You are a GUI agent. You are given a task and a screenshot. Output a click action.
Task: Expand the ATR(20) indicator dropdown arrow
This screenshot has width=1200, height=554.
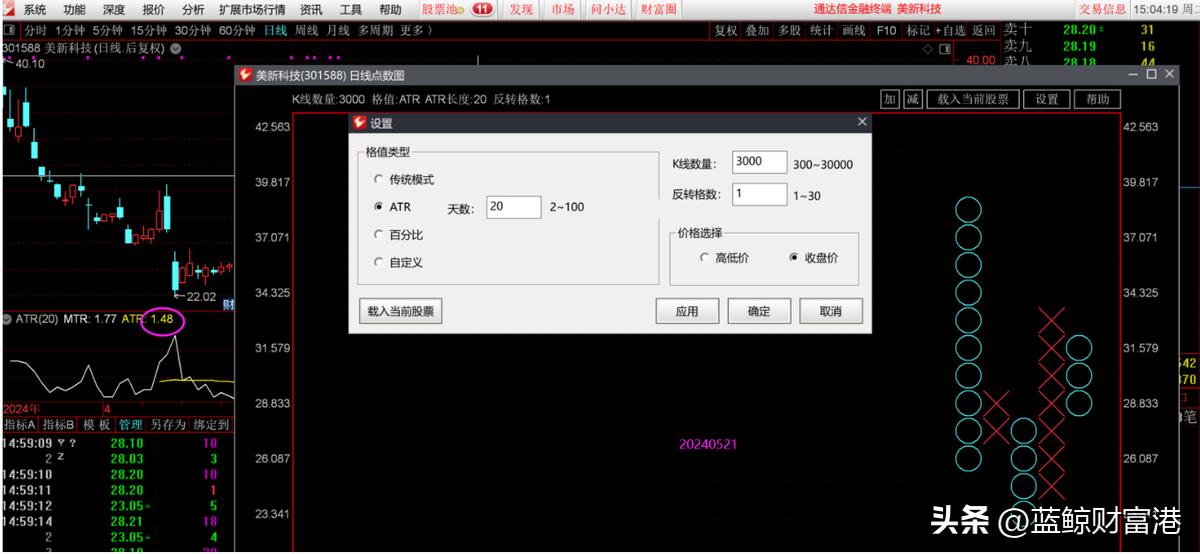coord(6,319)
